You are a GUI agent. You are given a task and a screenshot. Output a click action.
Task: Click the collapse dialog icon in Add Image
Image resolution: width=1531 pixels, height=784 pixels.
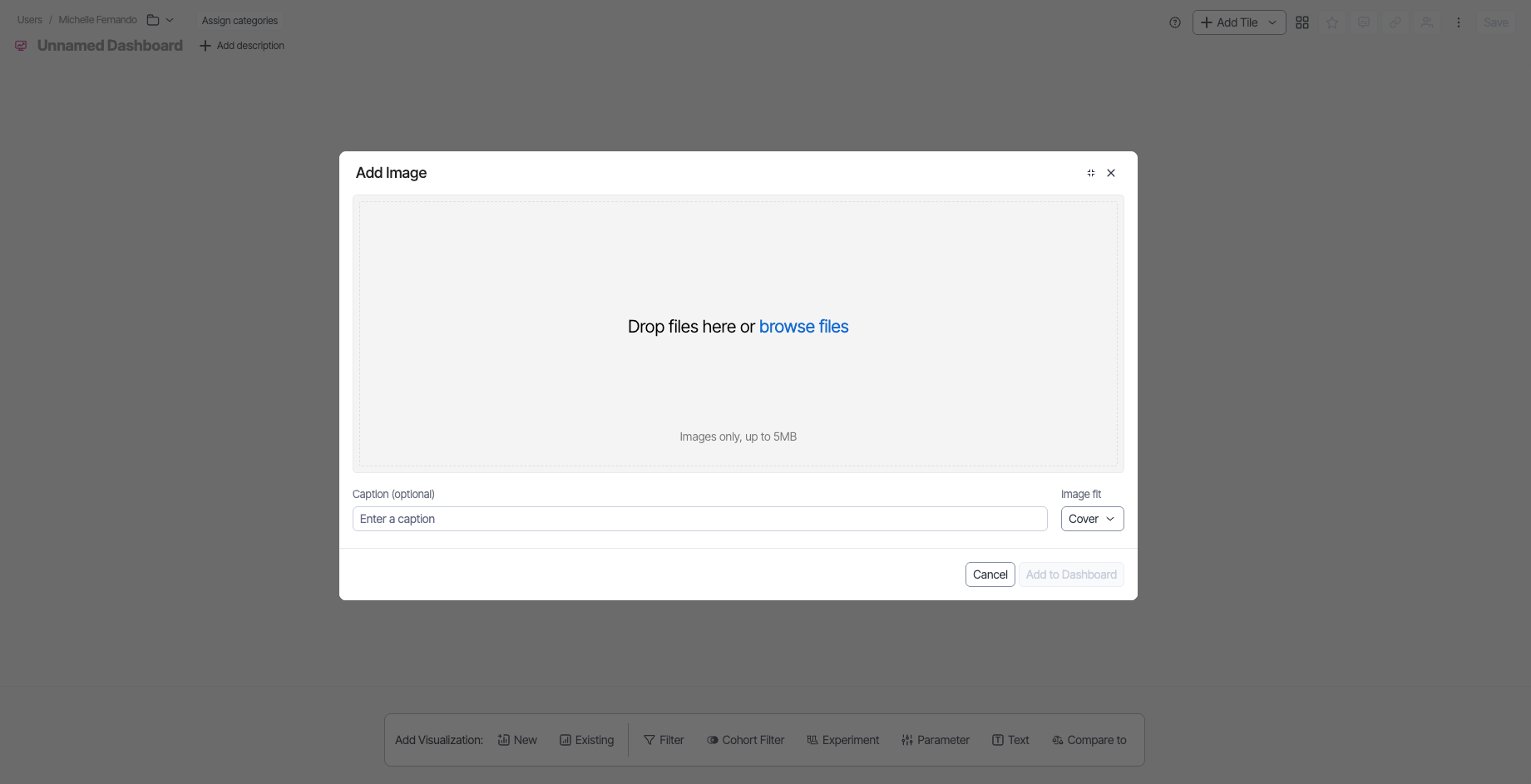[x=1090, y=173]
